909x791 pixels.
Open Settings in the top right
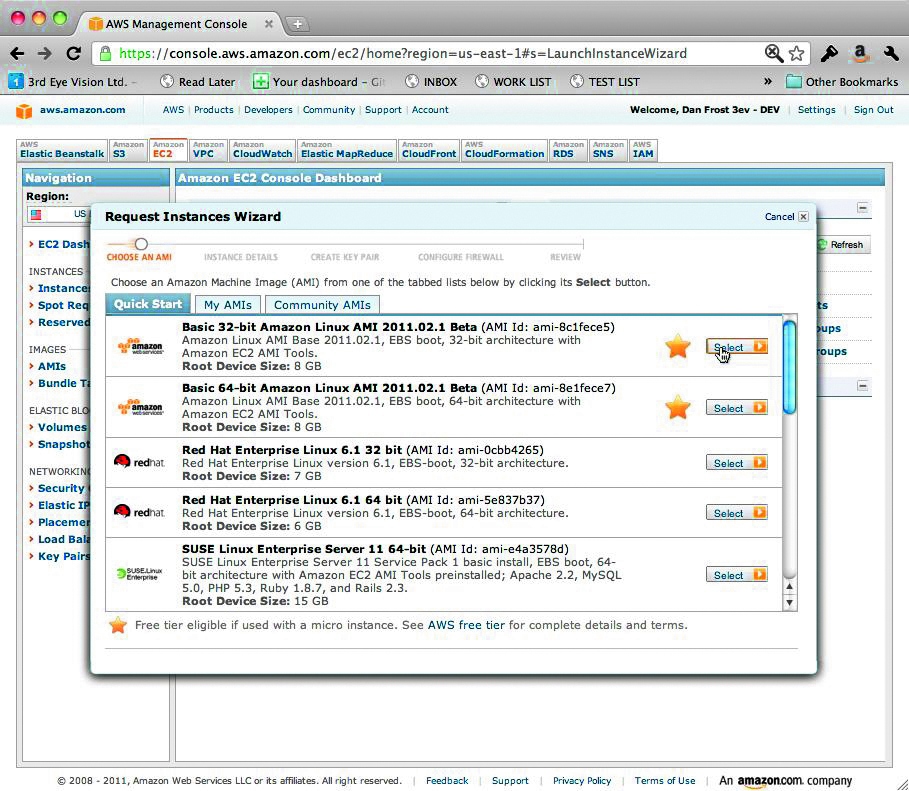(816, 110)
